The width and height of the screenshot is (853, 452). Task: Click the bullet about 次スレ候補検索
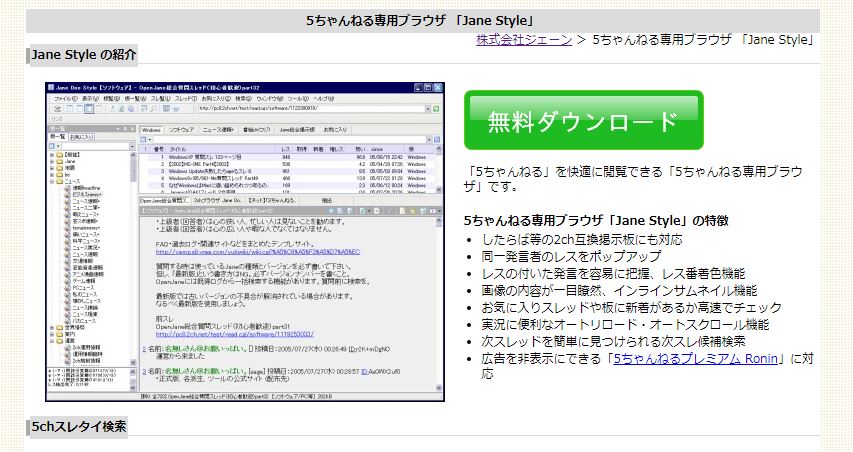613,342
